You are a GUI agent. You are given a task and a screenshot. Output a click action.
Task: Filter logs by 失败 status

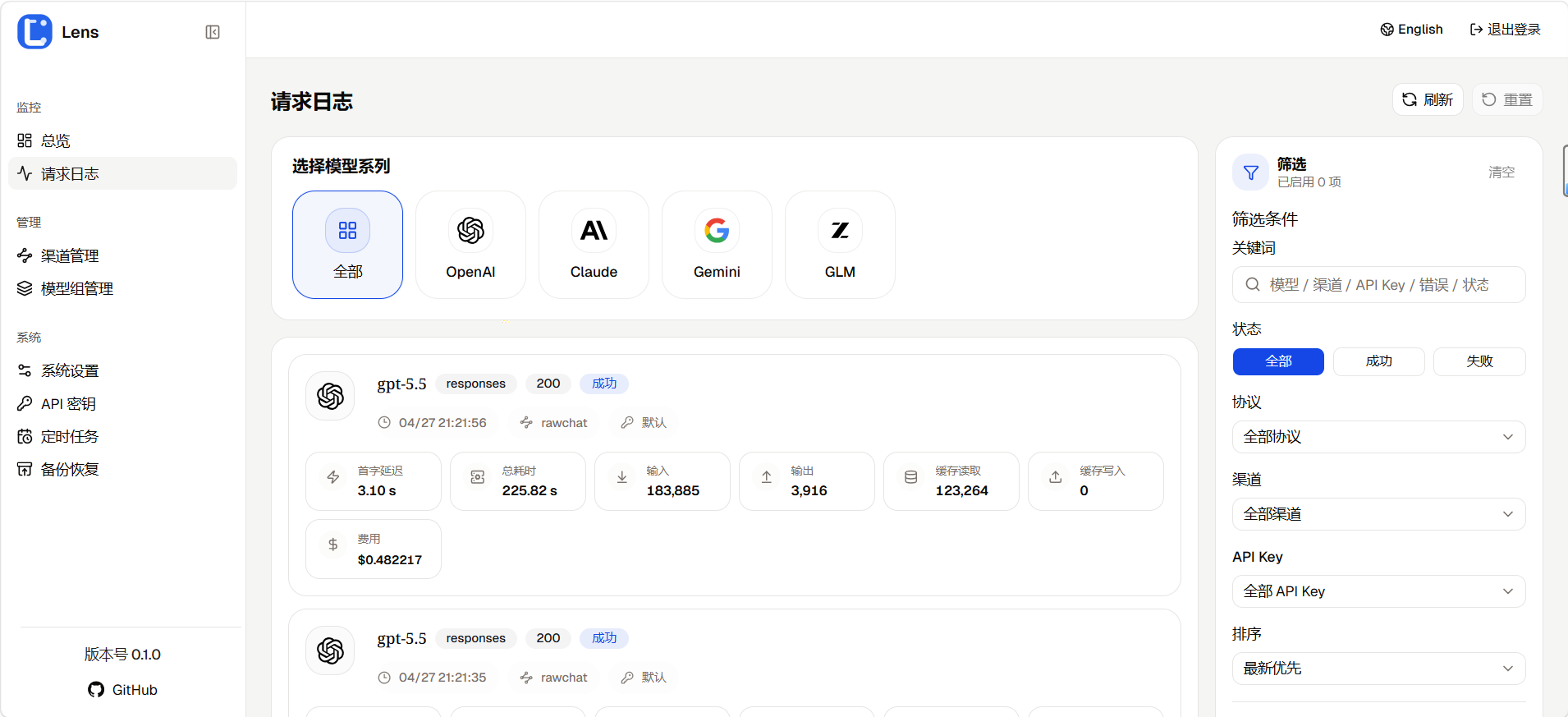click(1479, 361)
